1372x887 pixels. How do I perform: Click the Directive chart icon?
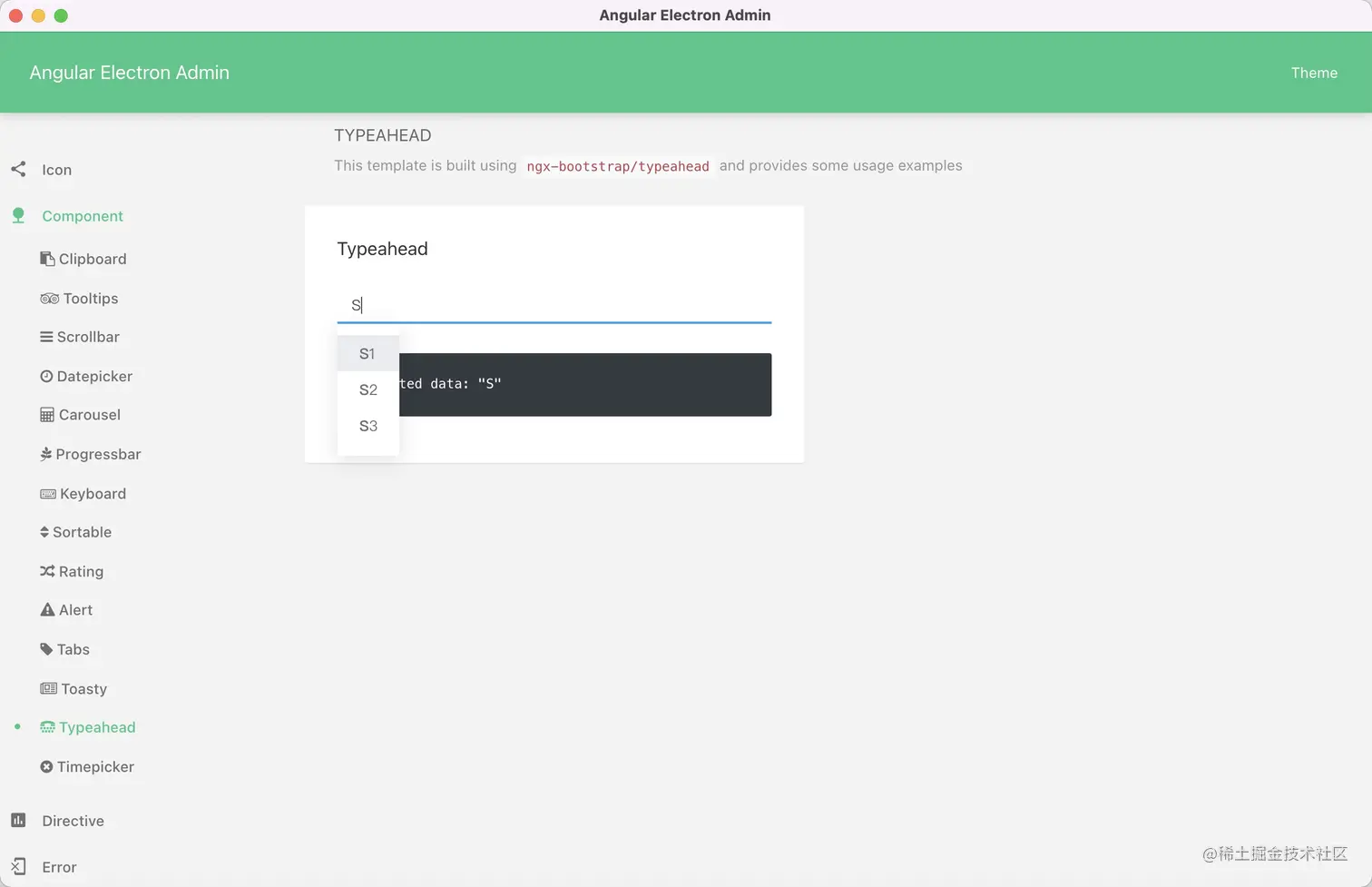point(18,820)
